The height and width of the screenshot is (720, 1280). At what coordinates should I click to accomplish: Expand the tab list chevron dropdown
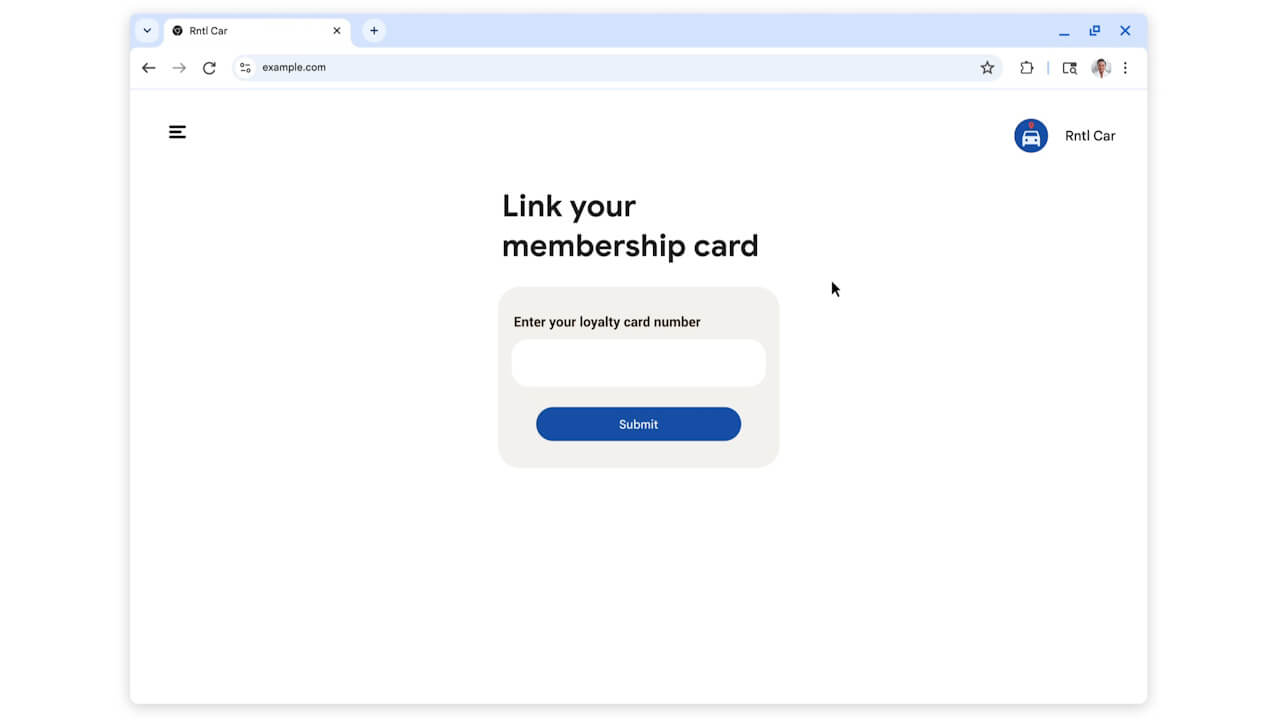click(147, 31)
